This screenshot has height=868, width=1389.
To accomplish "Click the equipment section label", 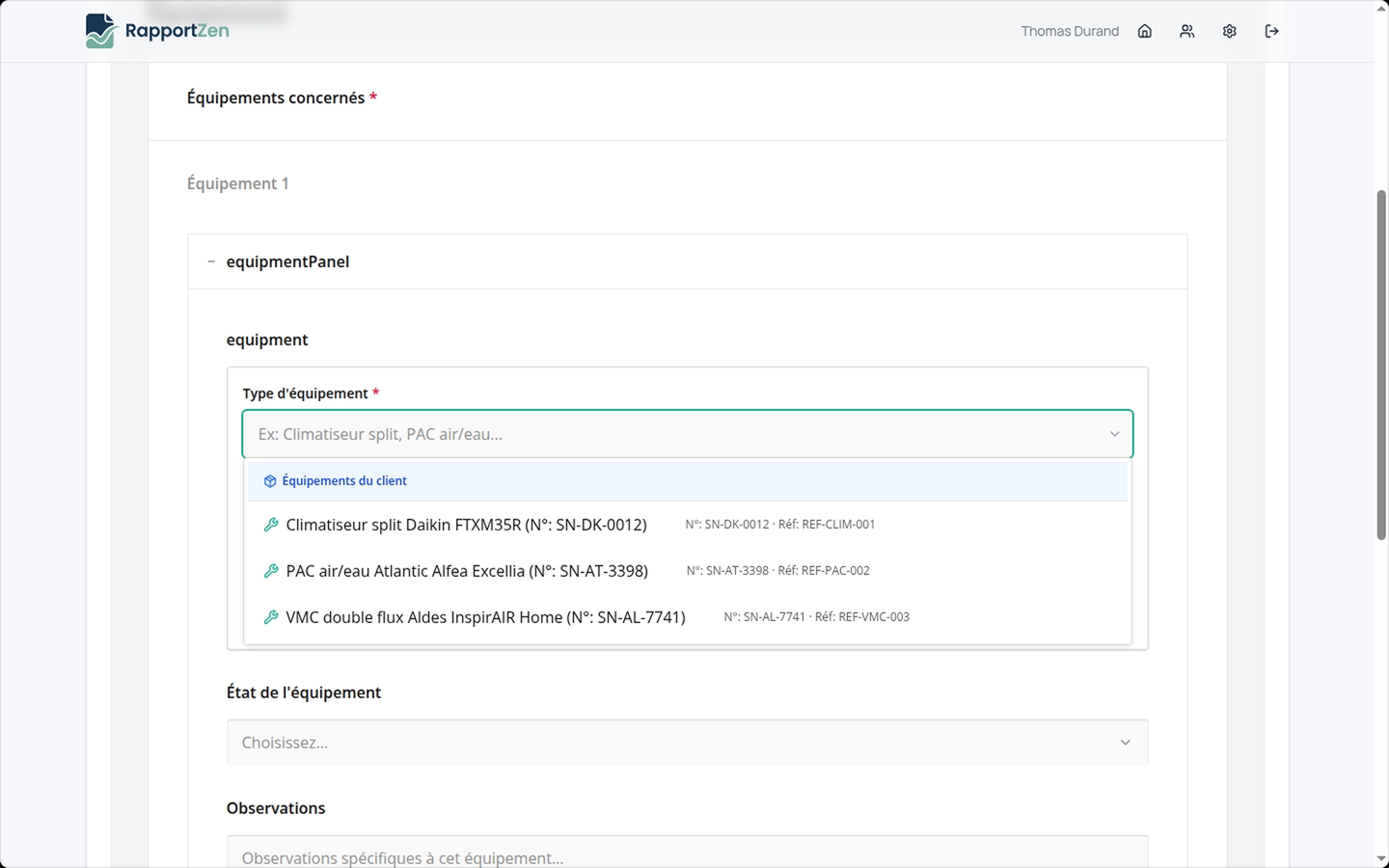I will tap(267, 339).
